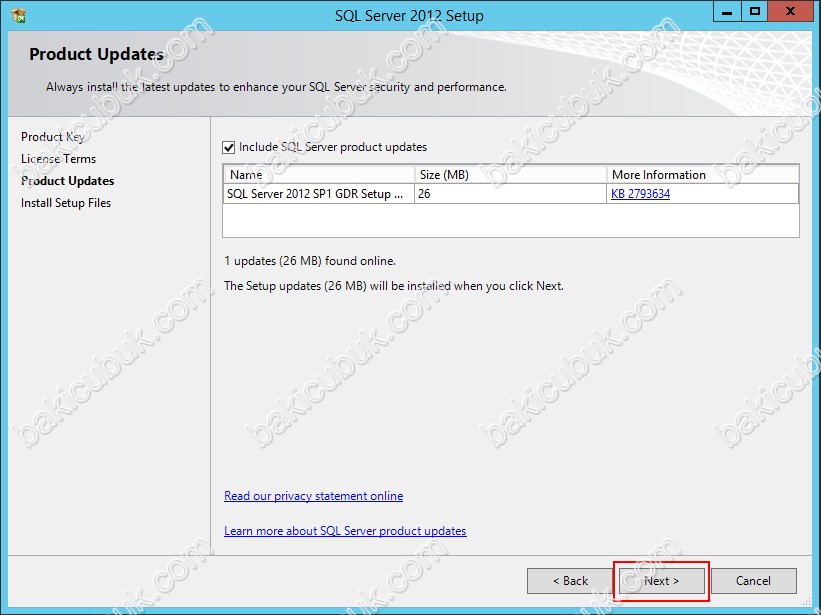Click 'The Setup updates (26 MB) will be installed' text

(394, 286)
